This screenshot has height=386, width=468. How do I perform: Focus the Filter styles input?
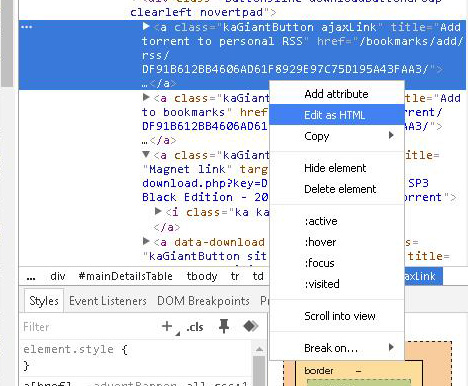tap(88, 327)
